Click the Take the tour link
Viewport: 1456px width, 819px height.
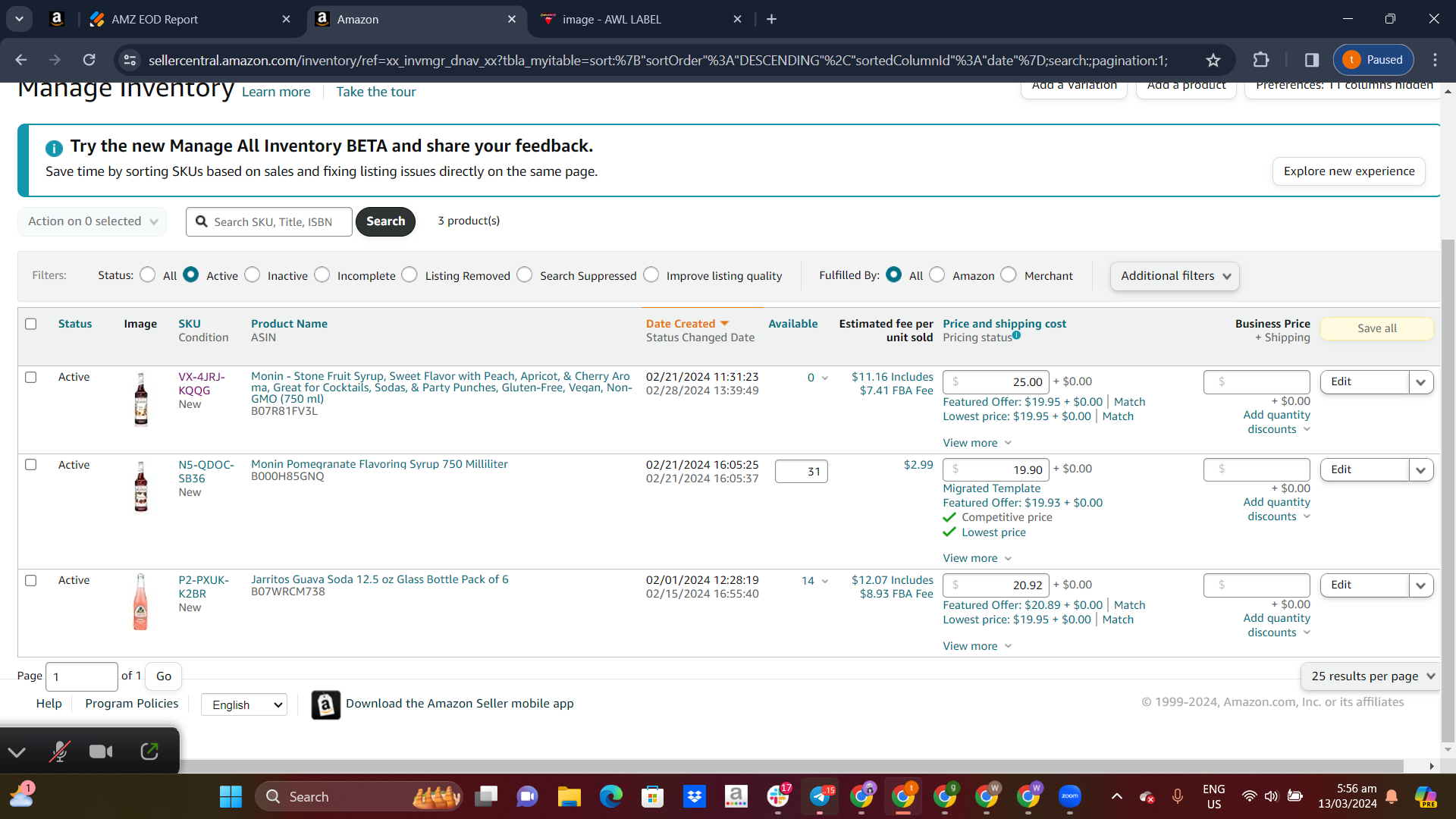tap(376, 92)
